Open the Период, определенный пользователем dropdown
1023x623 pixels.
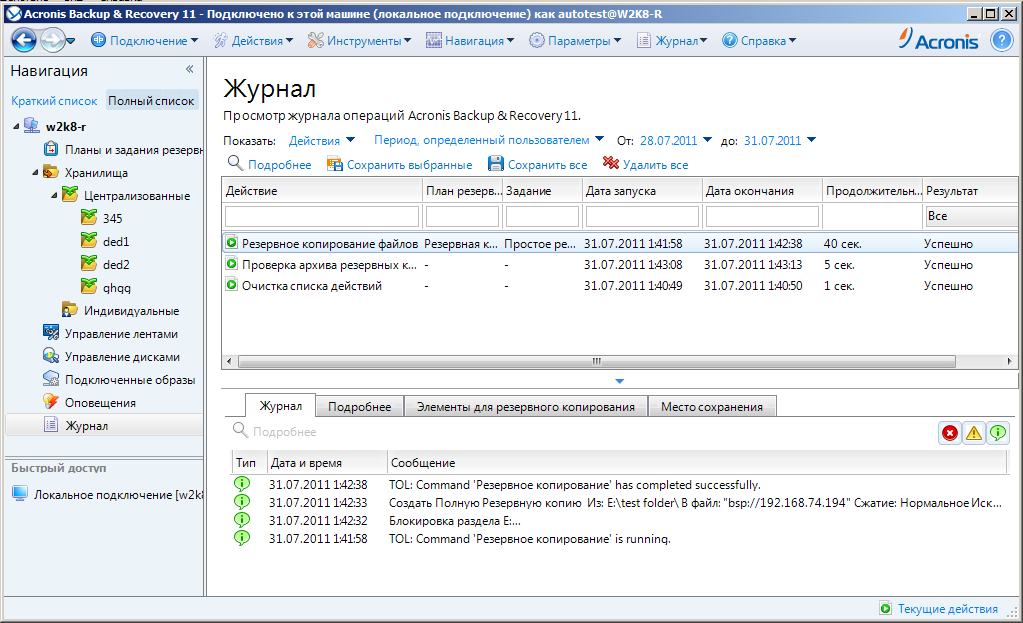[x=489, y=140]
